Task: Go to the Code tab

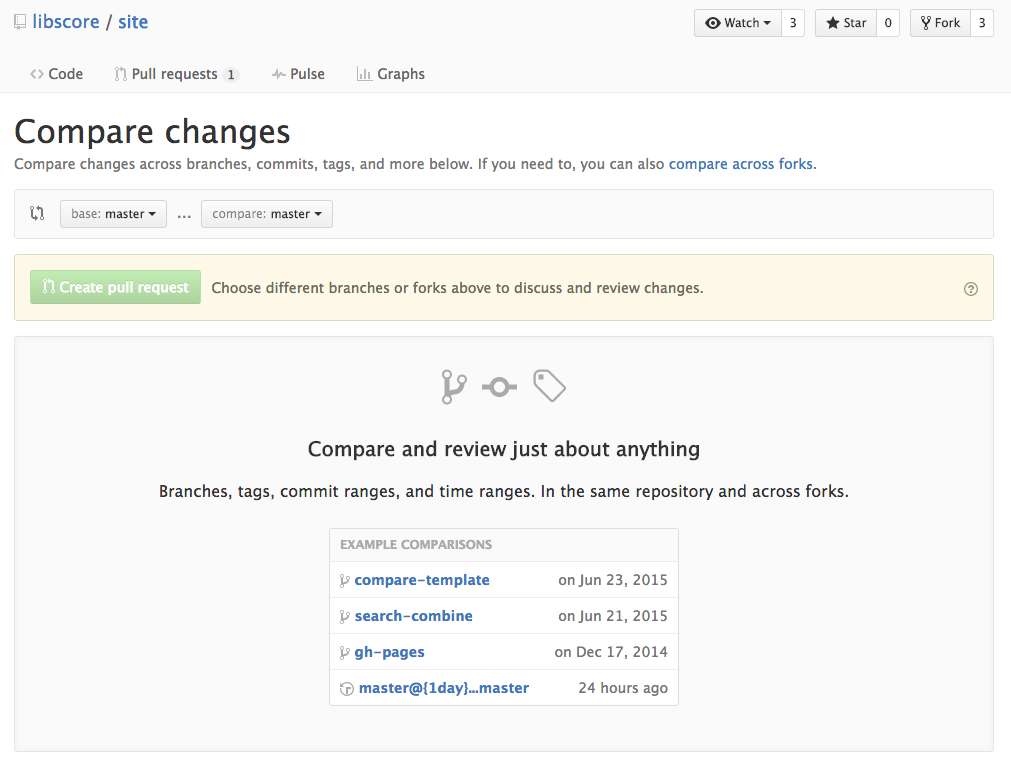Action: [56, 74]
